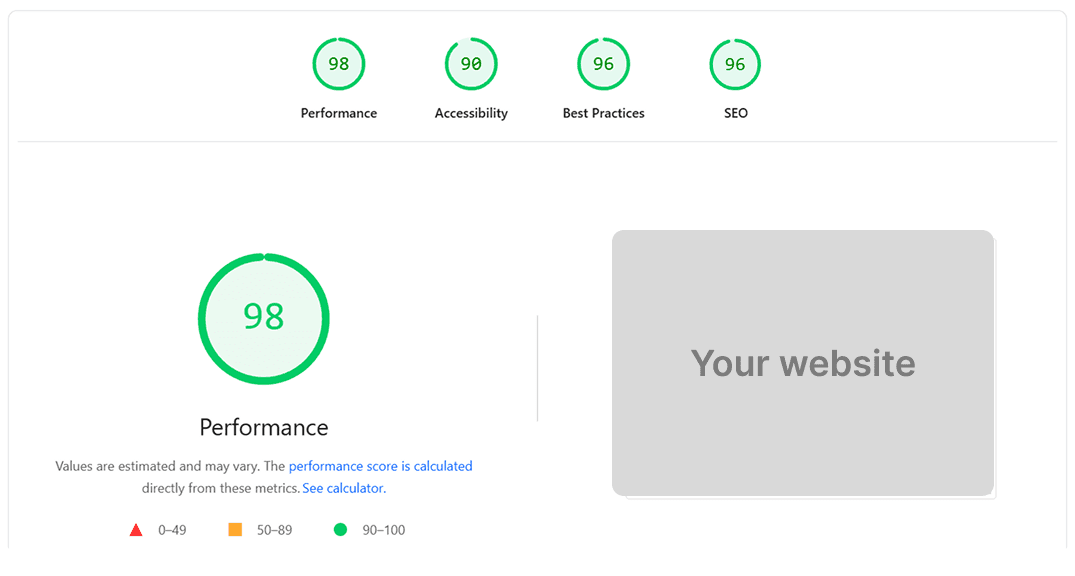Image resolution: width=1075 pixels, height=576 pixels.
Task: Select the SEO category label
Action: [x=736, y=113]
